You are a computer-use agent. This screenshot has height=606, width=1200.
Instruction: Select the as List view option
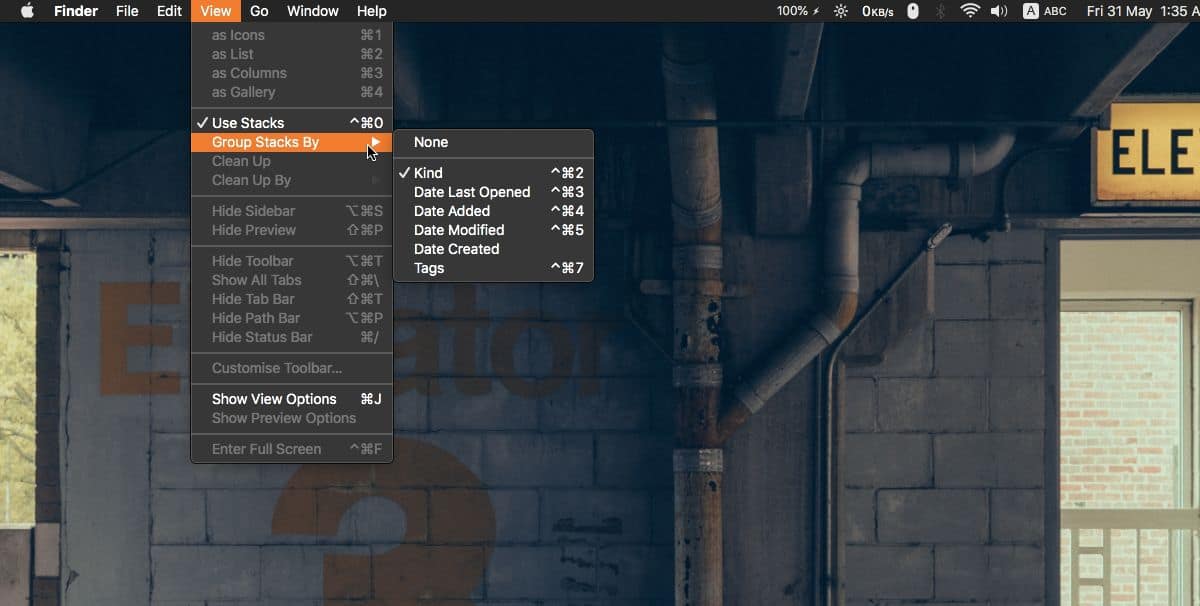click(292, 54)
